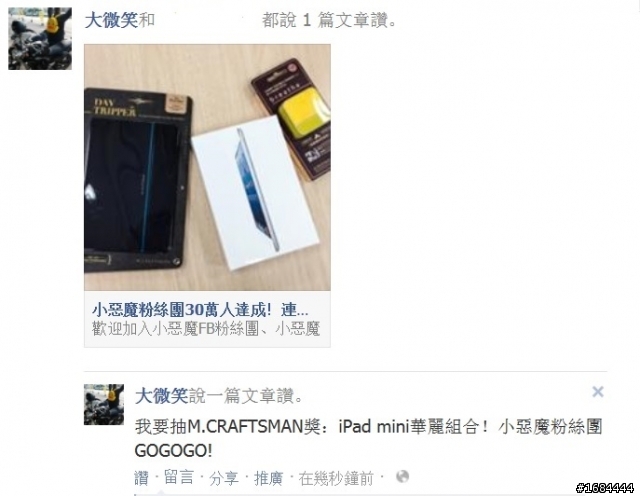Open the 大微笑 name link in lower post
Image resolution: width=640 pixels, height=496 pixels.
161,396
